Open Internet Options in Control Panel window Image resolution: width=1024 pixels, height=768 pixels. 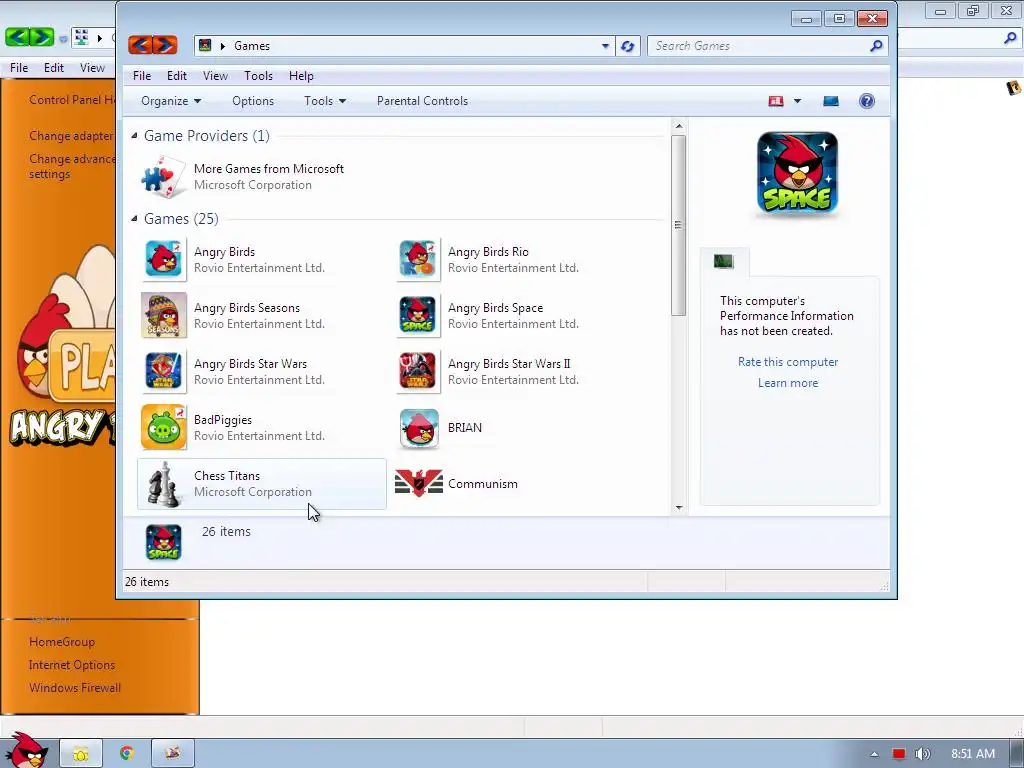pyautogui.click(x=72, y=665)
